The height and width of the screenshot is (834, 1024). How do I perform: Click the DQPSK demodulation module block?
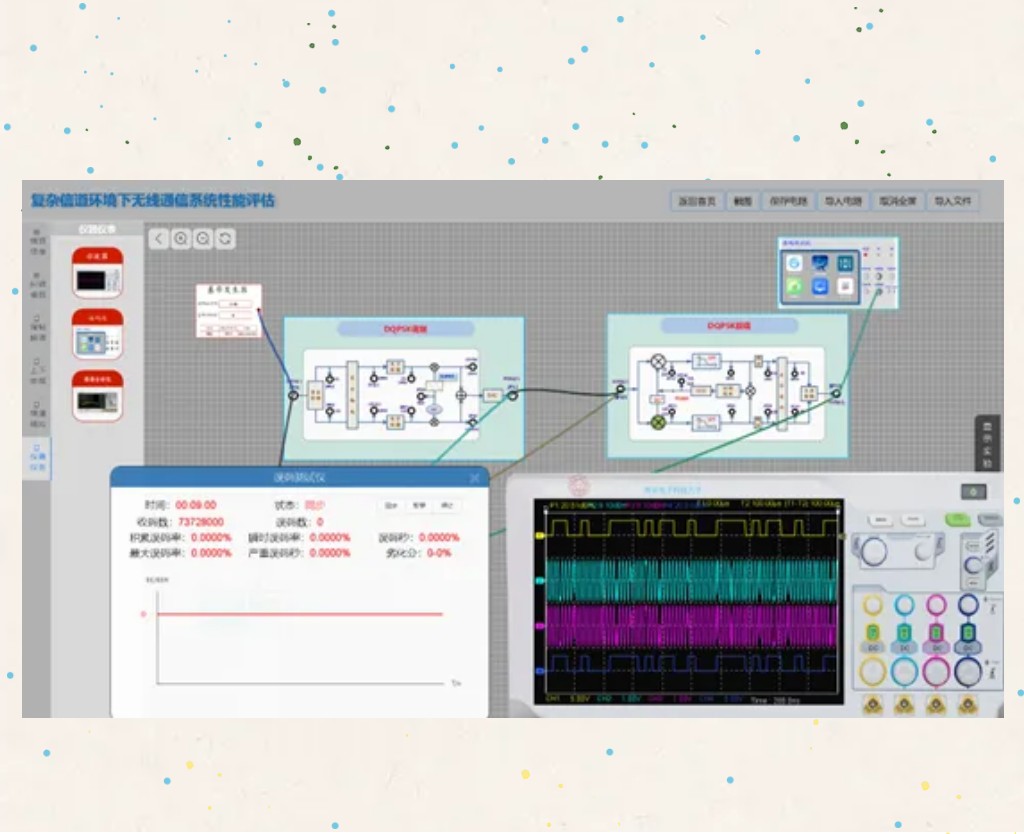point(727,385)
